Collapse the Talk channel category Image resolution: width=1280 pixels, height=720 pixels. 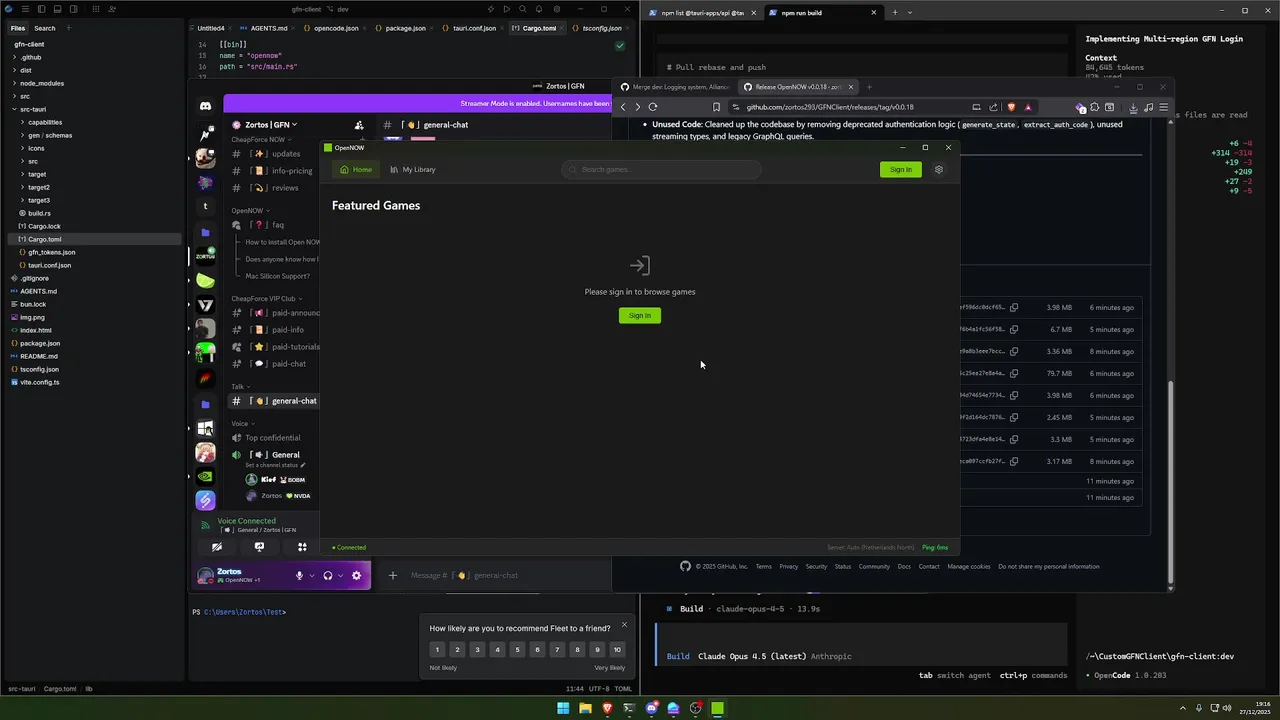[240, 387]
